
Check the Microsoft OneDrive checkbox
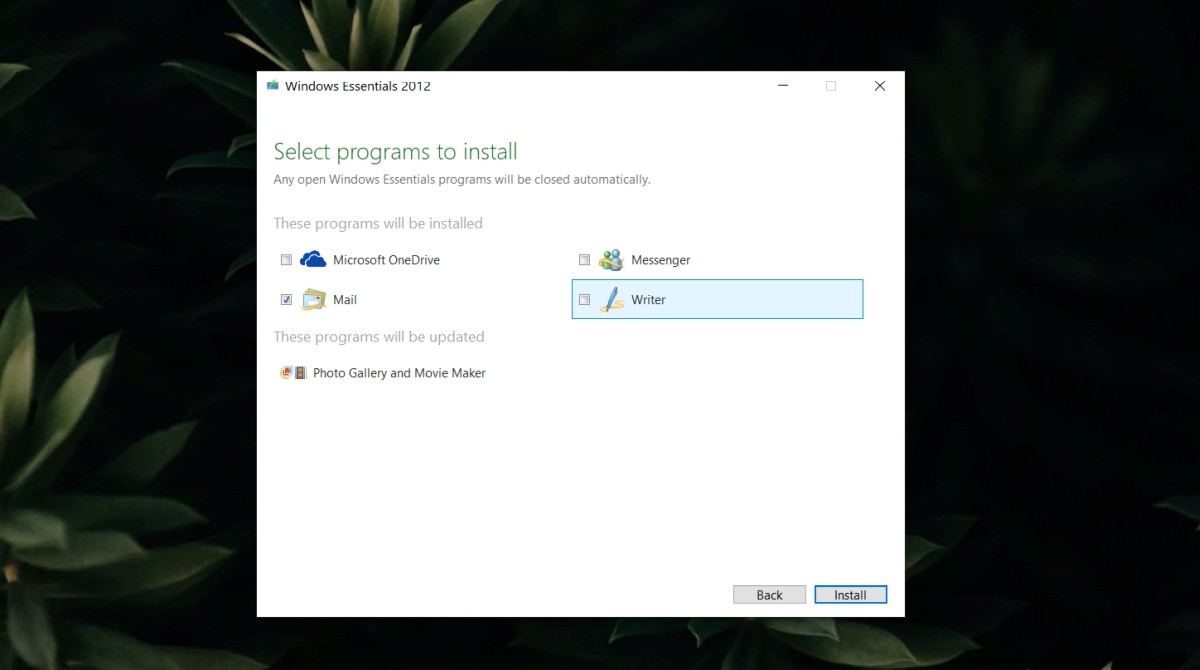click(x=286, y=260)
